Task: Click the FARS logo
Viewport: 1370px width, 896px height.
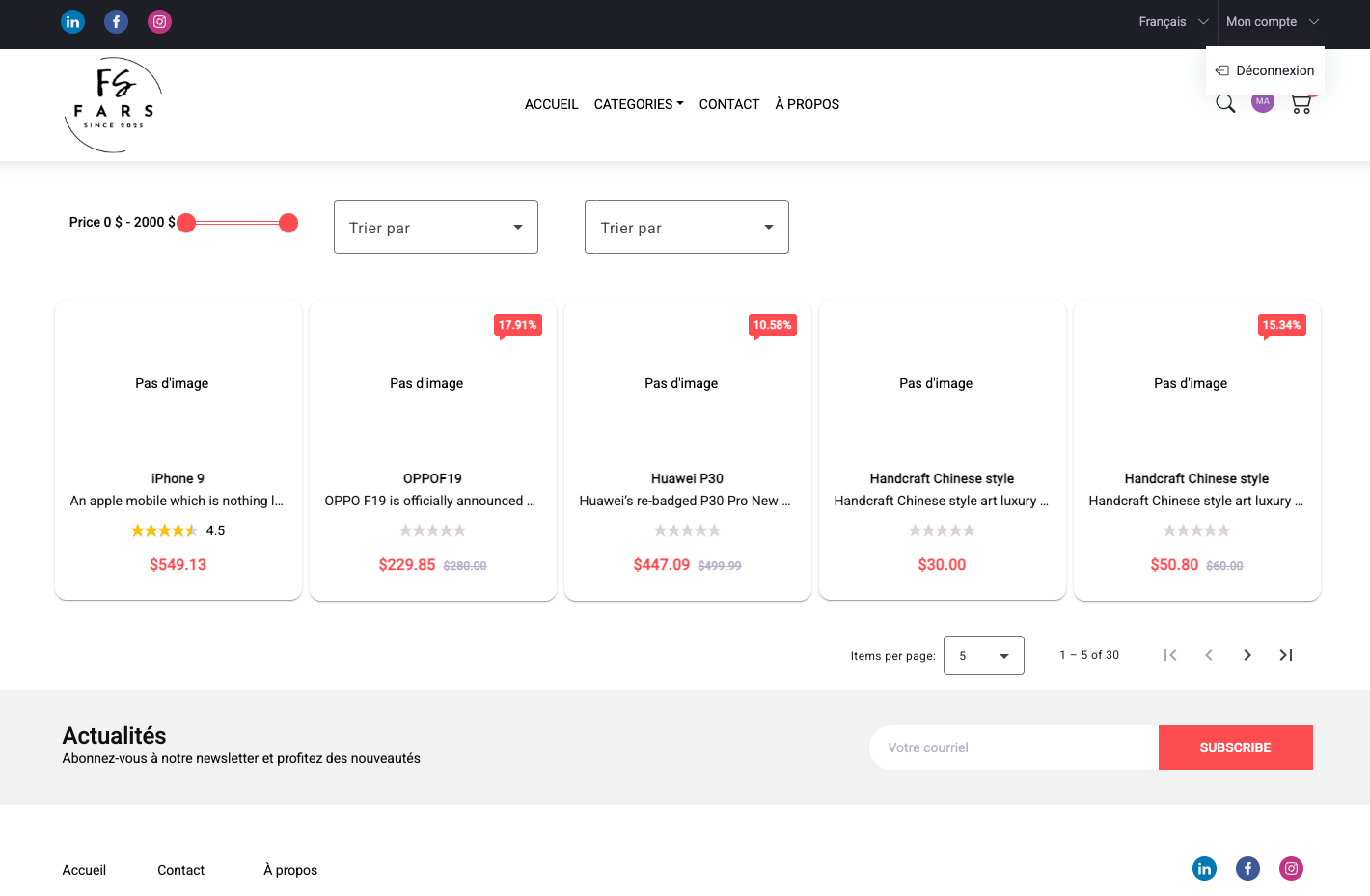Action: pos(114,105)
